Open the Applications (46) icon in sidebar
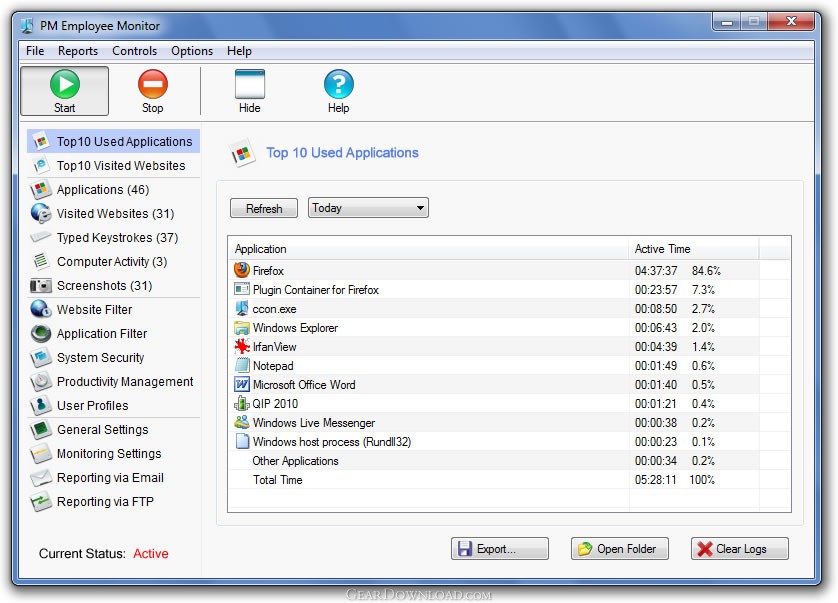This screenshot has height=603, width=838. click(41, 189)
